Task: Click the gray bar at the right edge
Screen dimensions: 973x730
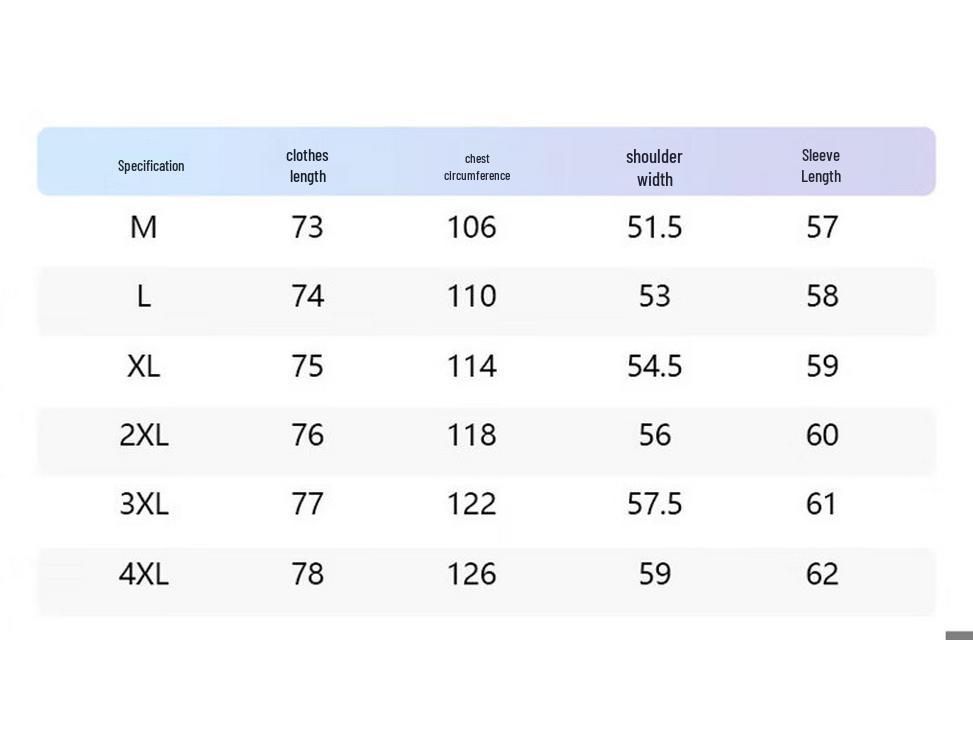Action: point(959,636)
